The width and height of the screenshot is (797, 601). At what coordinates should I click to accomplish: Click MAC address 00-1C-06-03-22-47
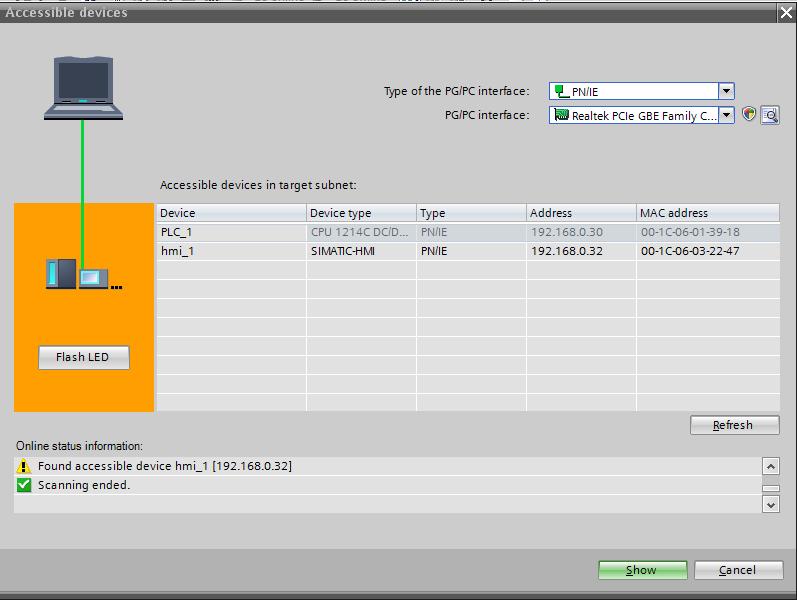[x=708, y=251]
